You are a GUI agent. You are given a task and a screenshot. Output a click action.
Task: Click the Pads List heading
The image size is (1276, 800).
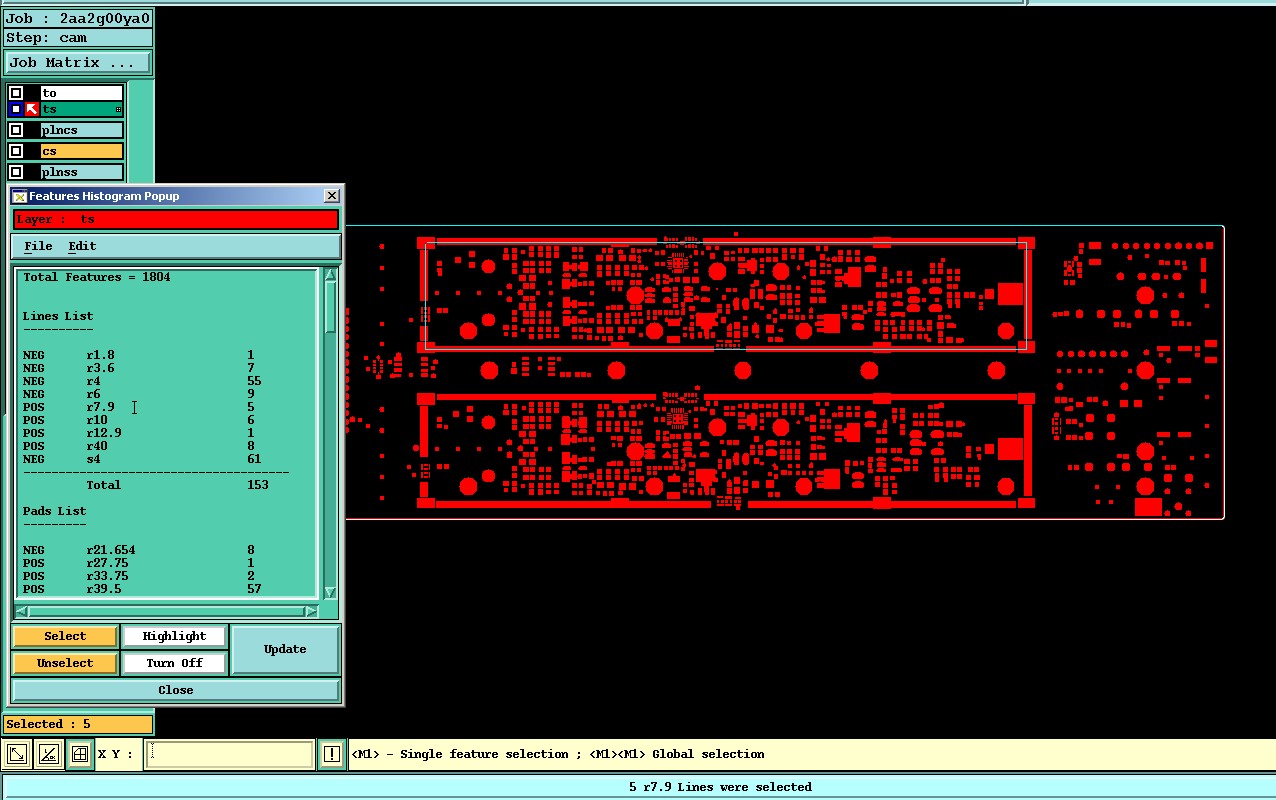54,511
